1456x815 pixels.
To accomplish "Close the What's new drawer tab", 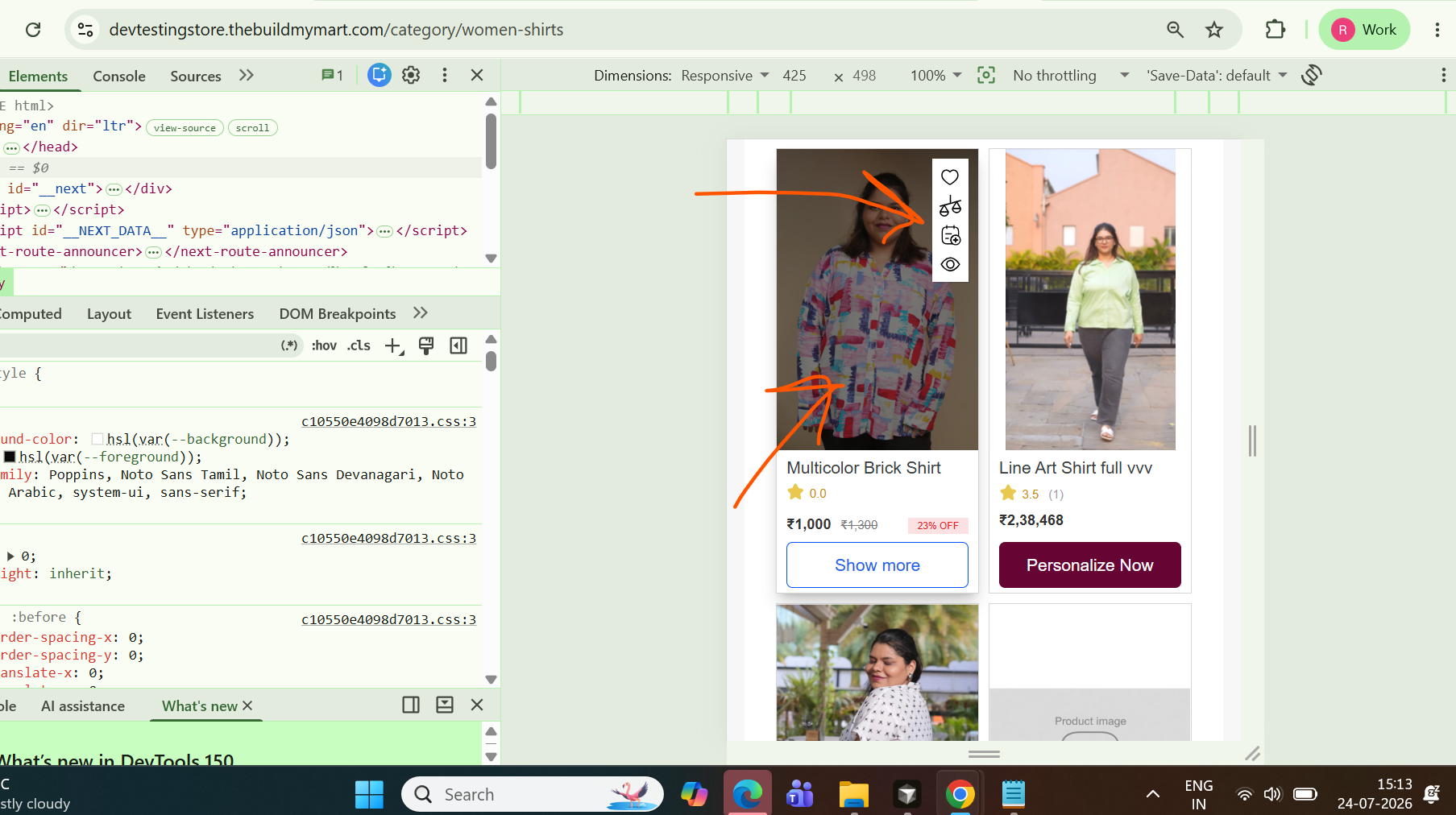I will pos(247,705).
